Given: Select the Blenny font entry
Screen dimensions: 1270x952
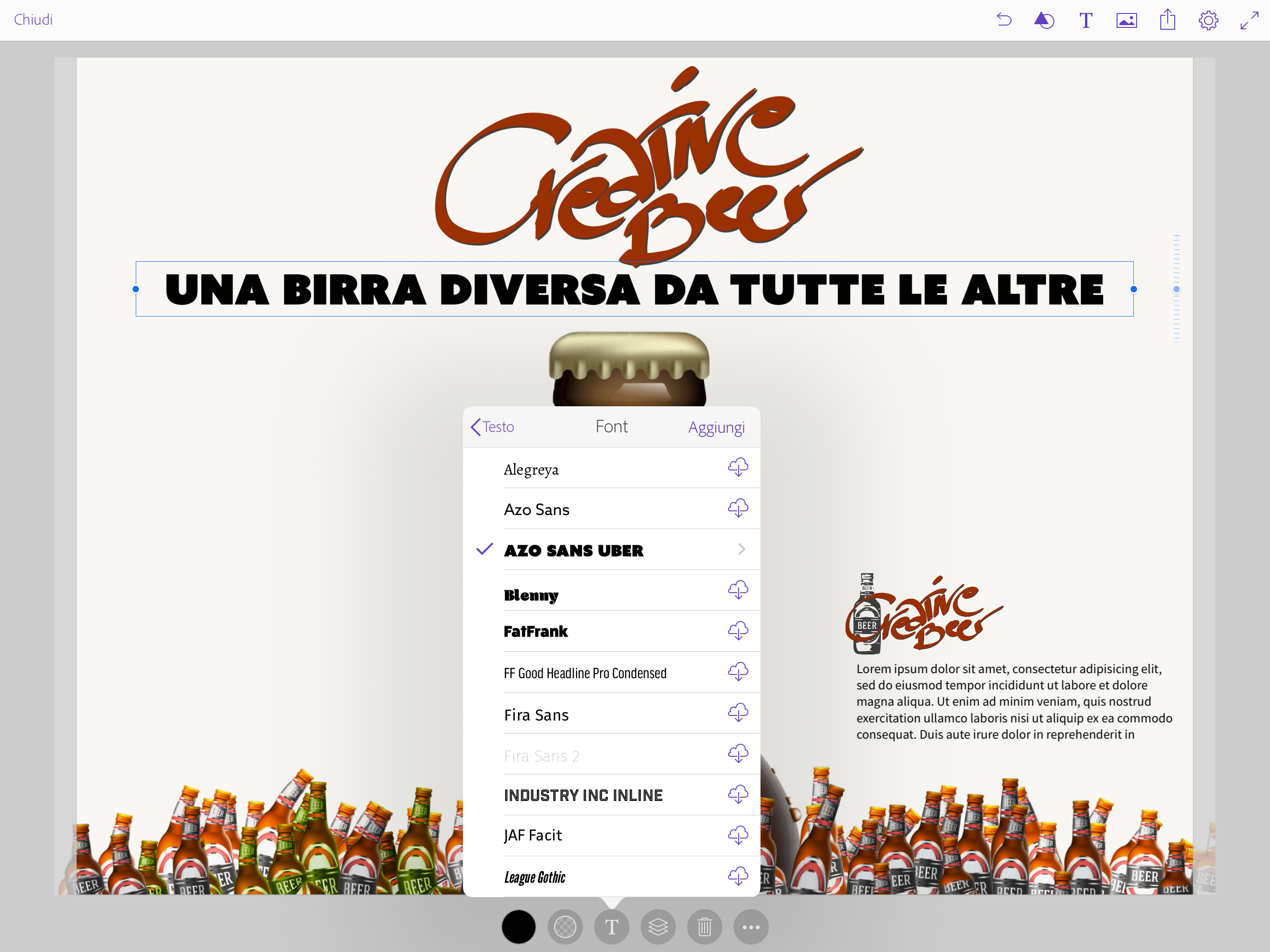Looking at the screenshot, I should click(532, 595).
